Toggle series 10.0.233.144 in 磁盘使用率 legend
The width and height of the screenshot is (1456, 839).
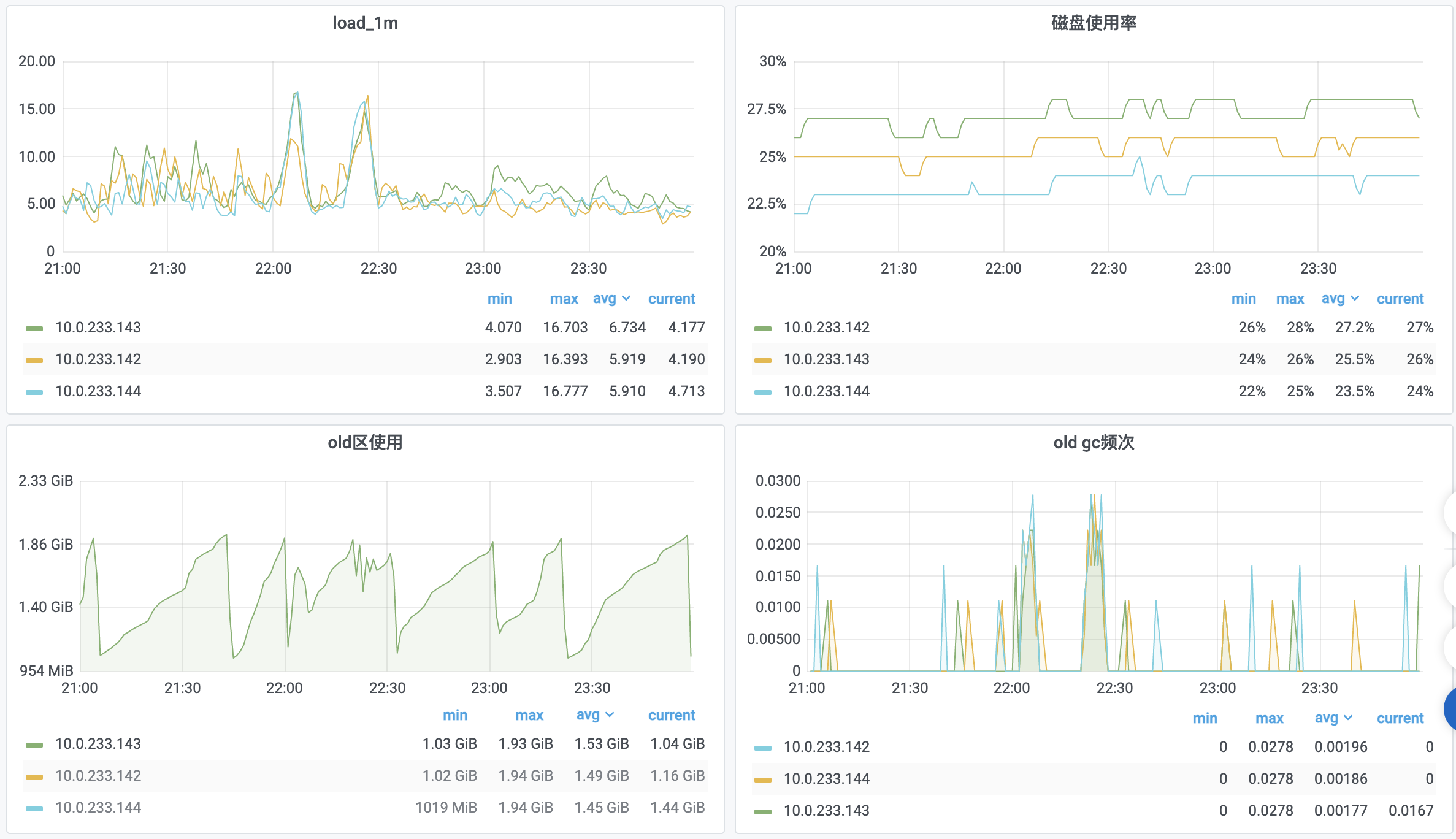click(x=827, y=391)
